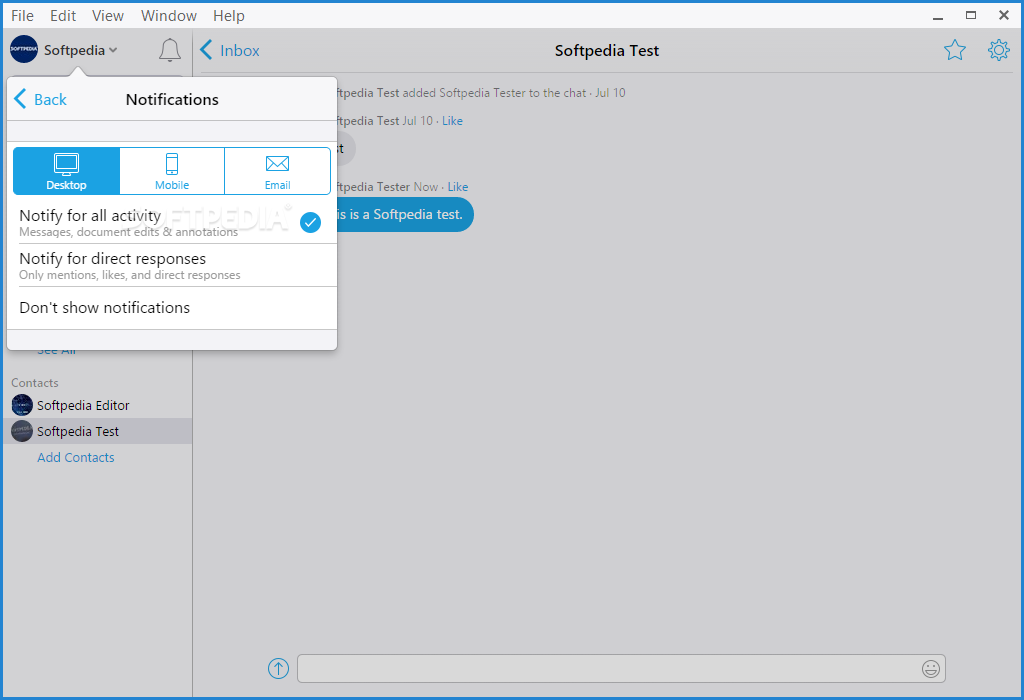The width and height of the screenshot is (1024, 700).
Task: Click the blue checkmark on all activity
Action: point(310,223)
